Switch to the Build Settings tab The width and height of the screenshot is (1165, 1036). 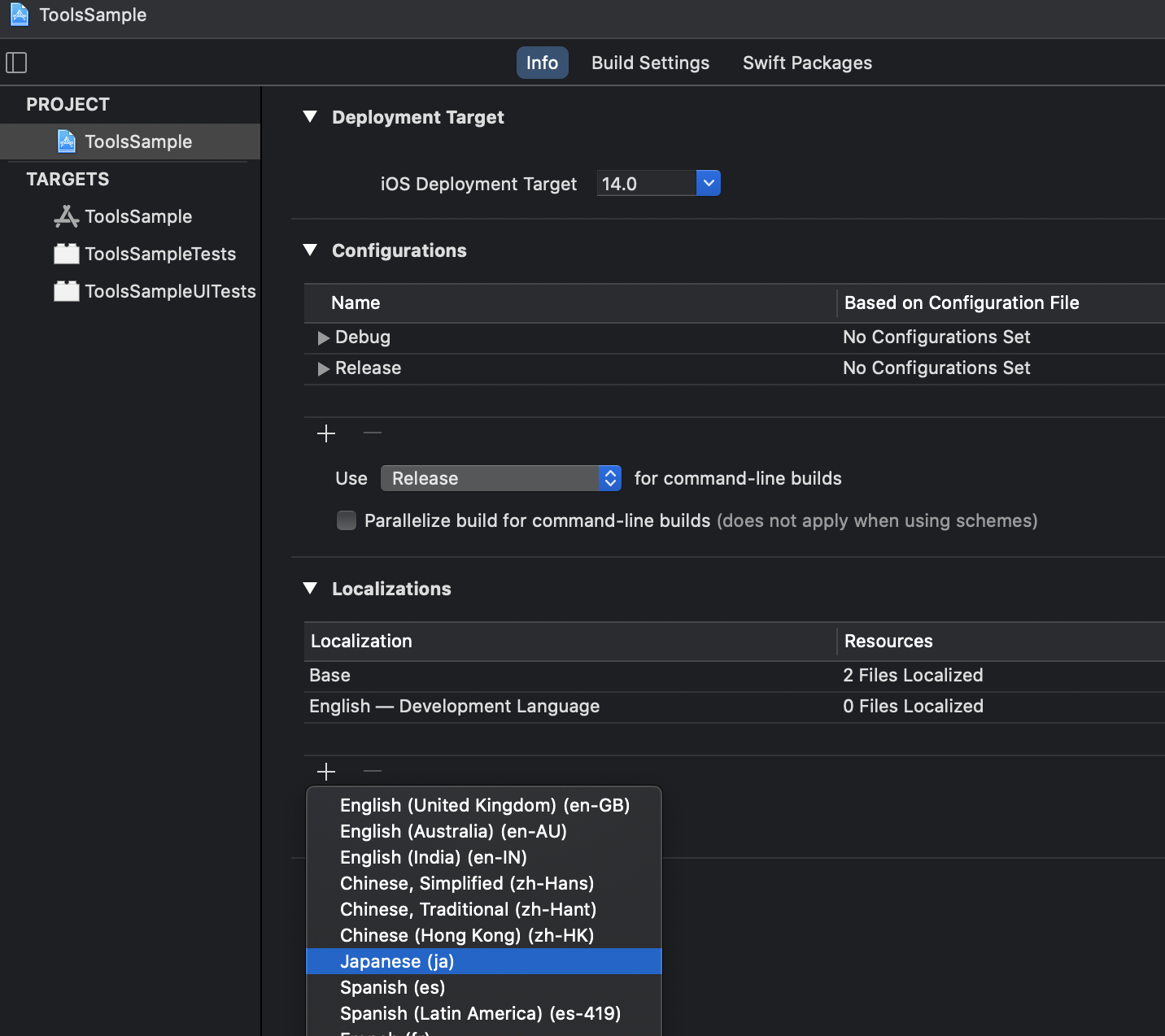pos(650,63)
